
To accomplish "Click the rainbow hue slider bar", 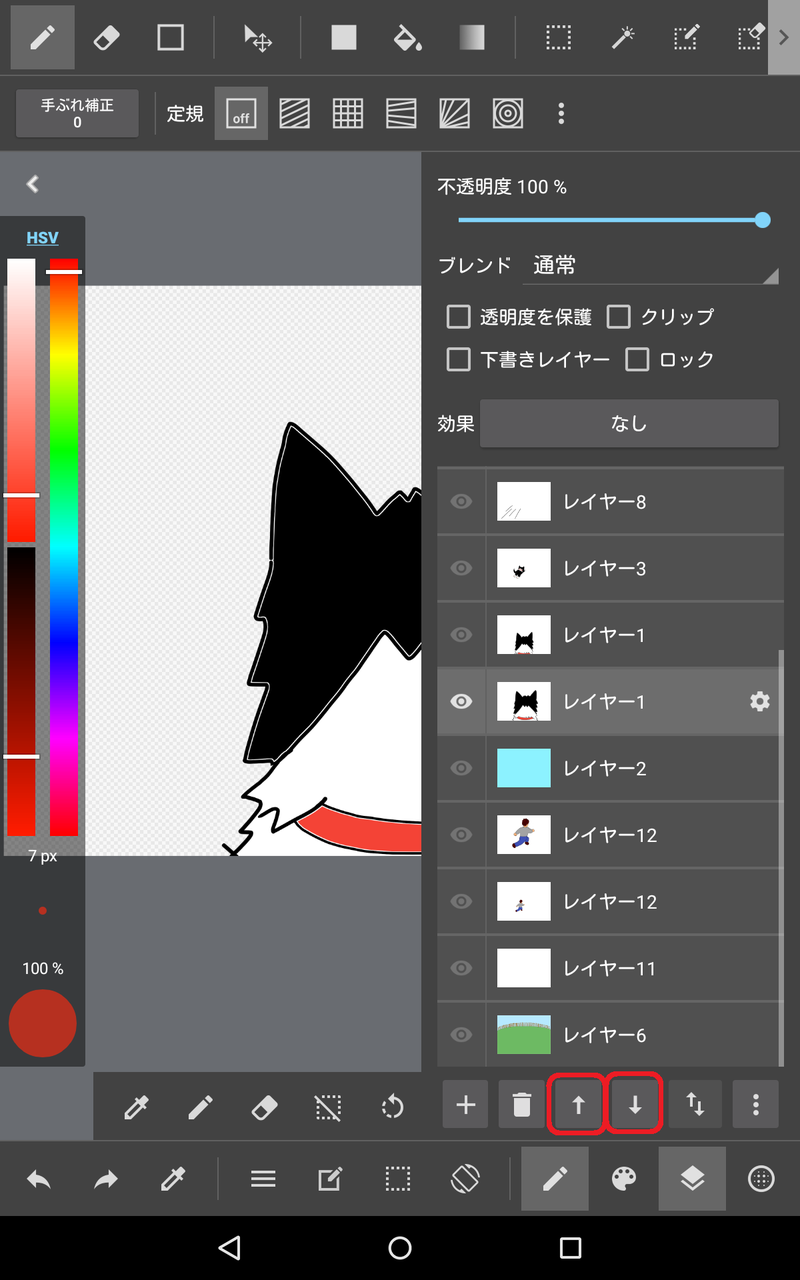I will click(x=64, y=547).
